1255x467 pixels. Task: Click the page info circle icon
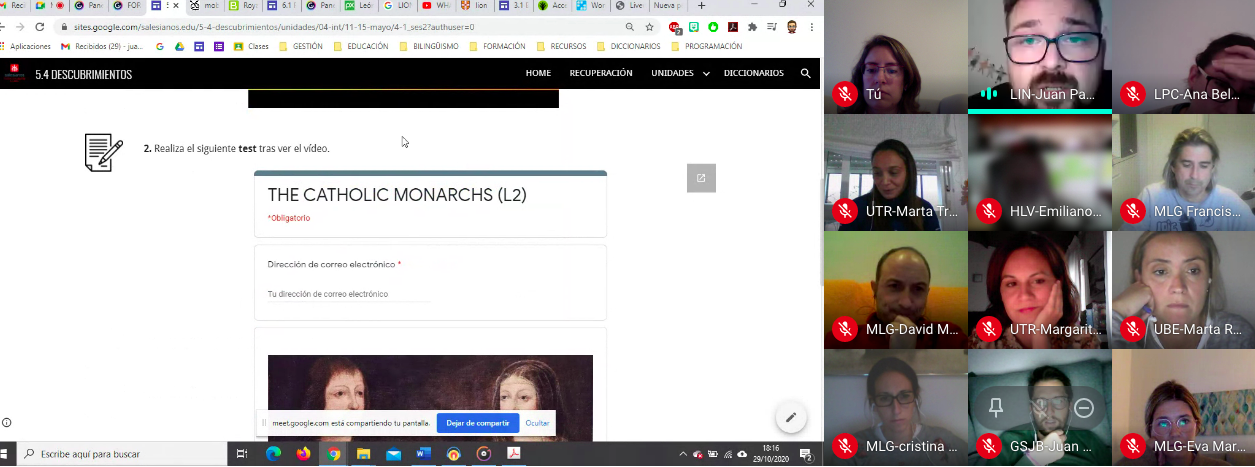click(7, 422)
